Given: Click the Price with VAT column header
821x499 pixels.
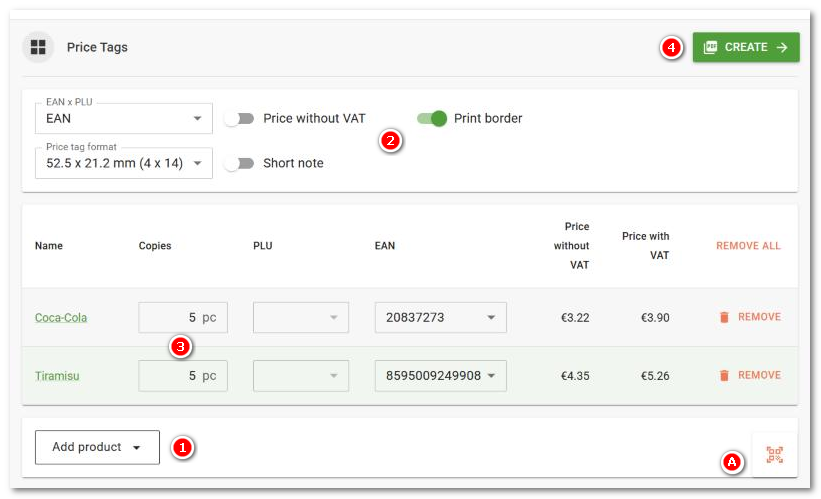Looking at the screenshot, I should pyautogui.click(x=646, y=246).
